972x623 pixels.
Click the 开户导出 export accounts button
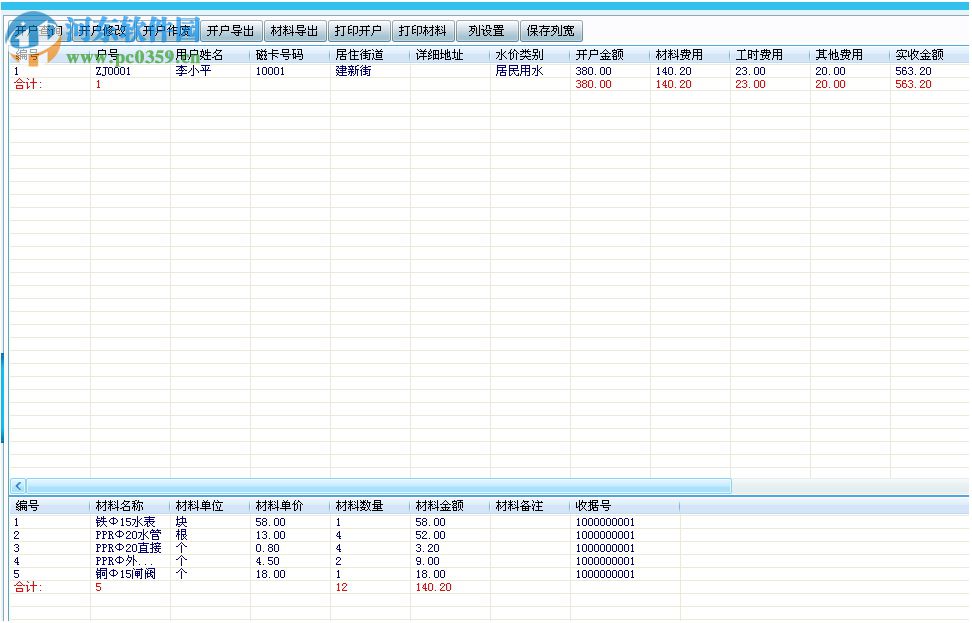pyautogui.click(x=233, y=30)
